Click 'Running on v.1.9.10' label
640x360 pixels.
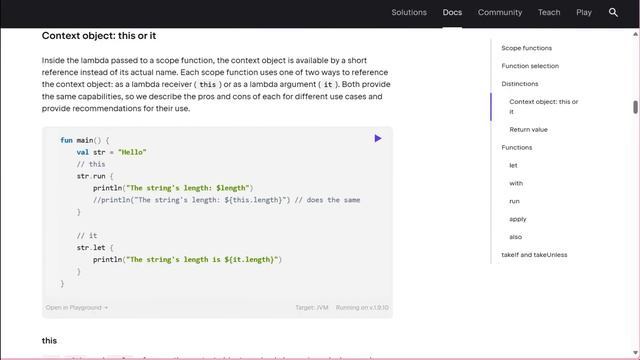[362, 307]
